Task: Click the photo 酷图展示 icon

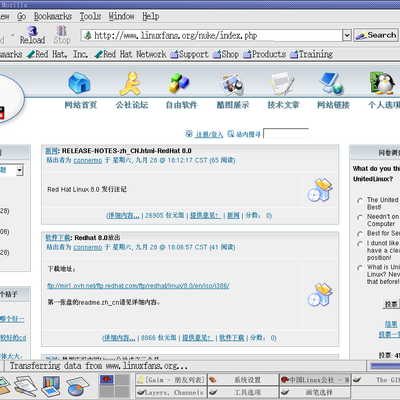Action: (x=232, y=84)
